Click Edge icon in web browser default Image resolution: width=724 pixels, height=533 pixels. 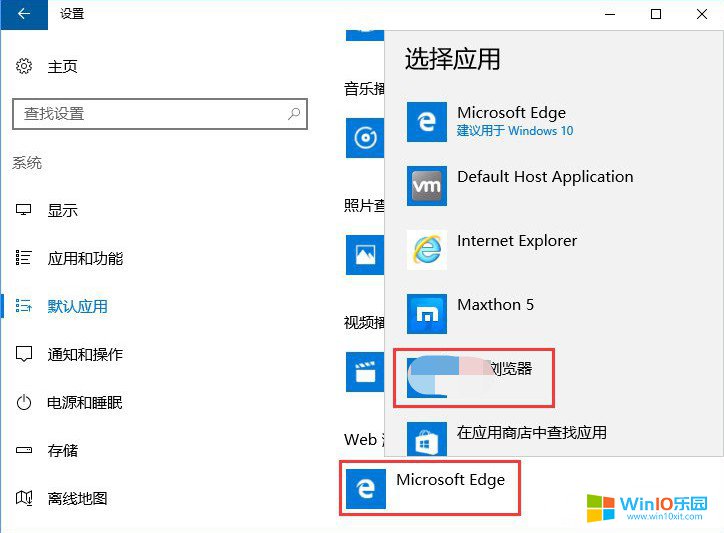366,489
